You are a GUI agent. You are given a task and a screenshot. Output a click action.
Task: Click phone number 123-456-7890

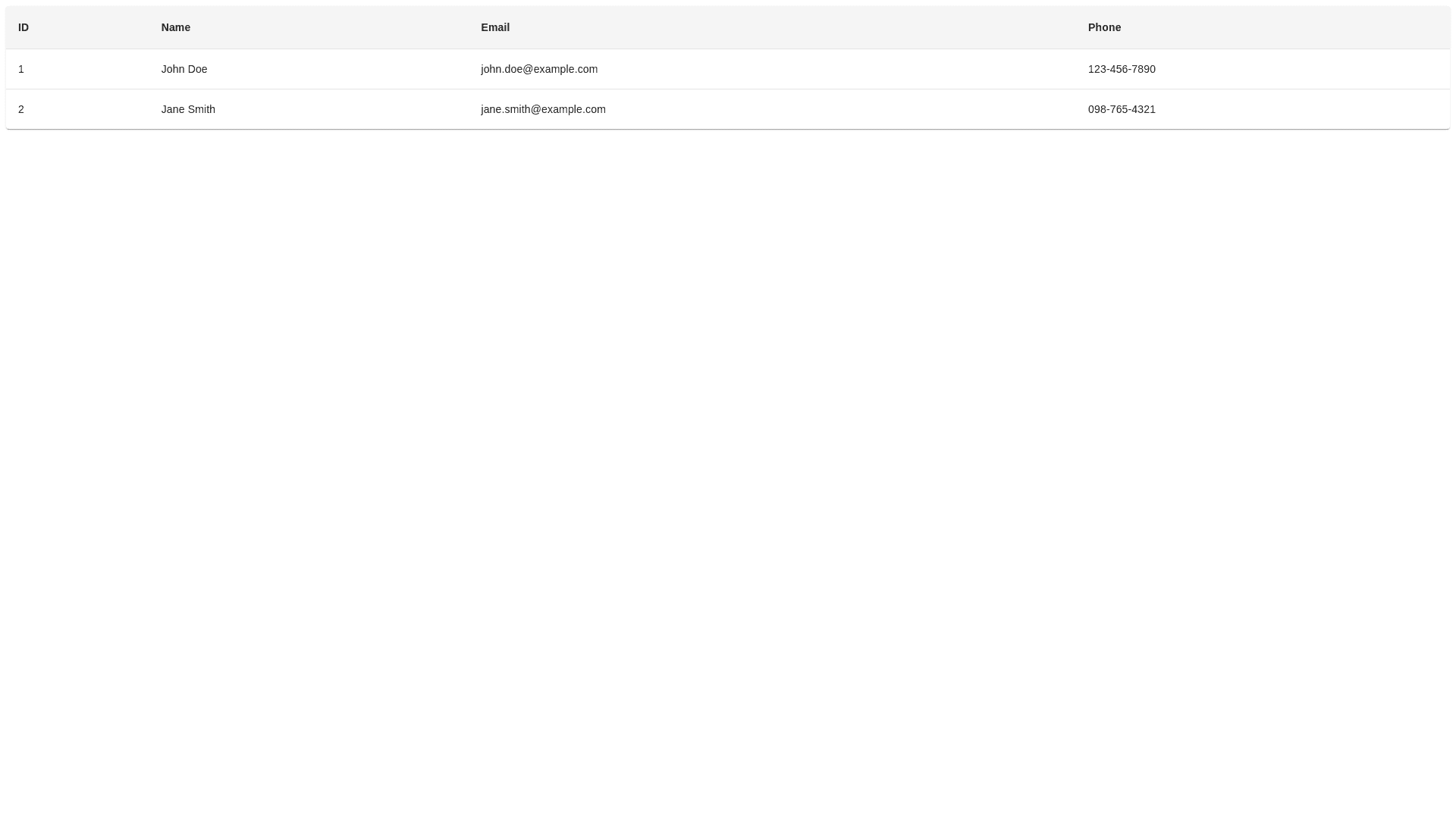point(1122,69)
